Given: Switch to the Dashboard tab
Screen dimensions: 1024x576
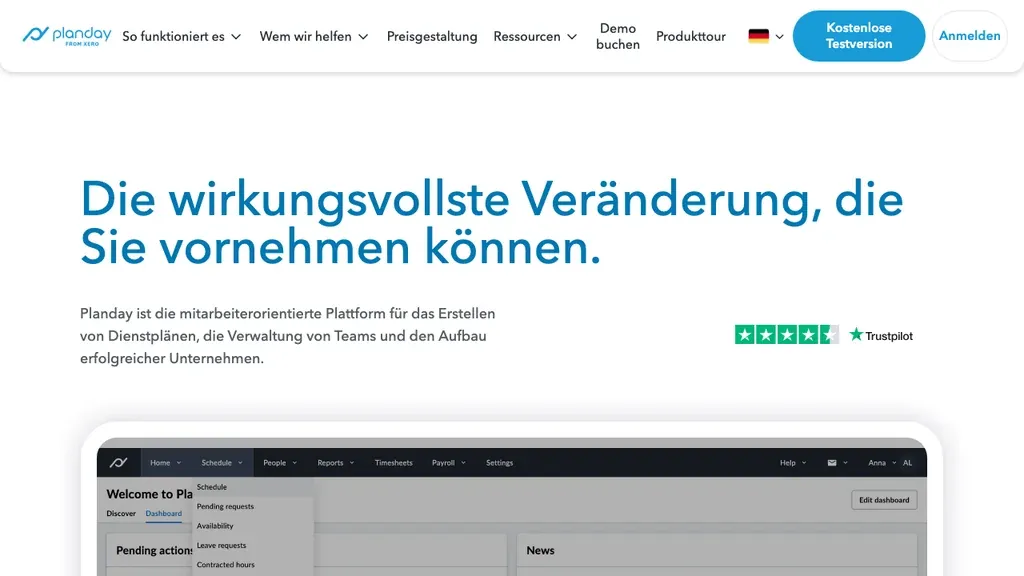Looking at the screenshot, I should click(163, 513).
